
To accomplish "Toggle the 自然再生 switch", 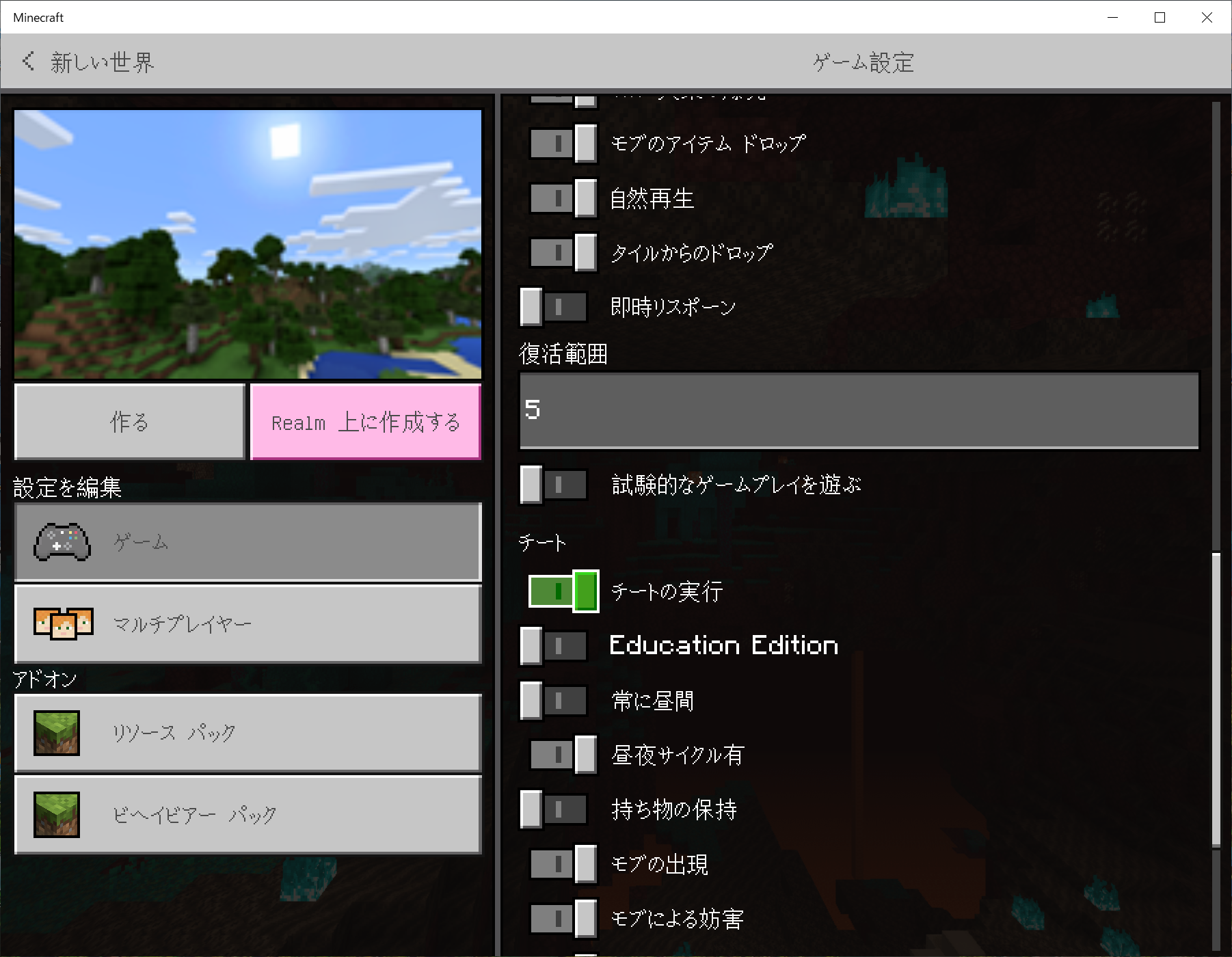I will (564, 198).
